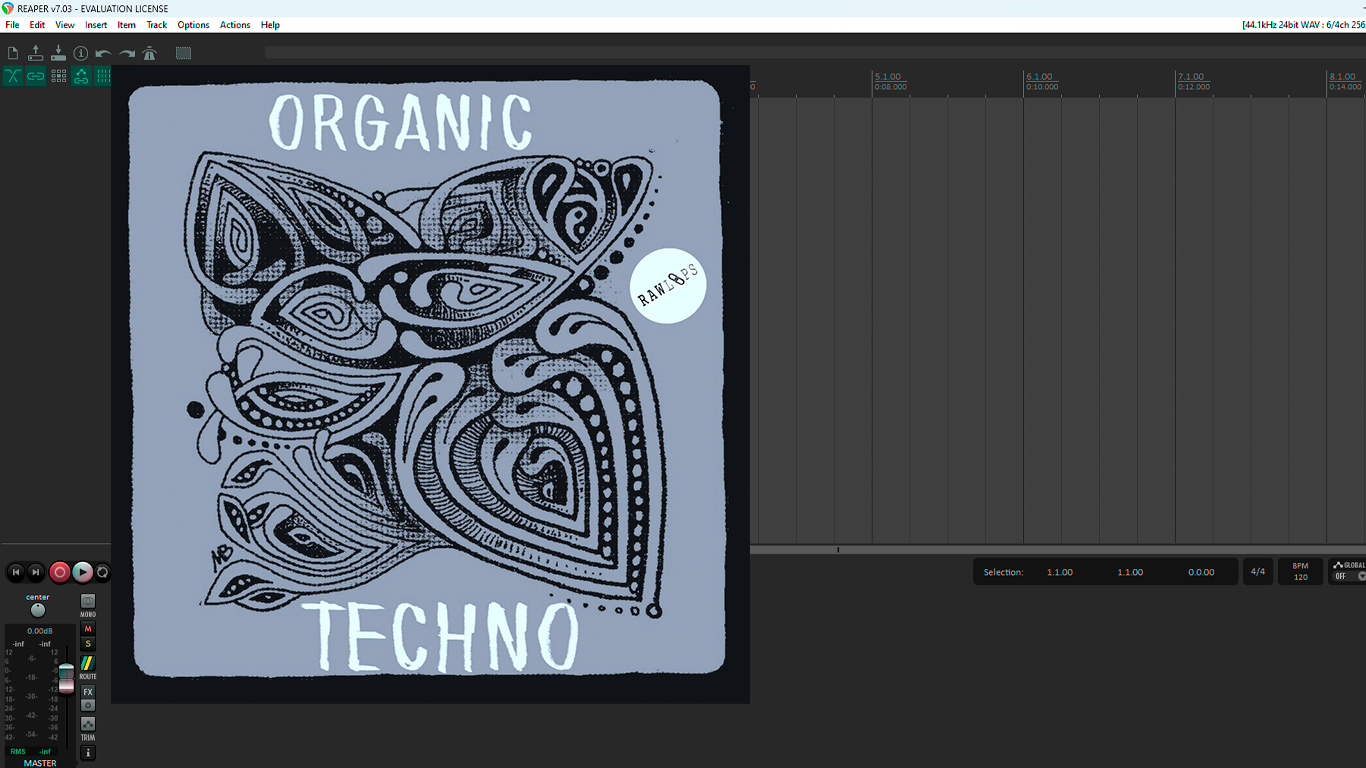Toggle auto-crossfade button
The height and width of the screenshot is (768, 1366).
point(13,76)
